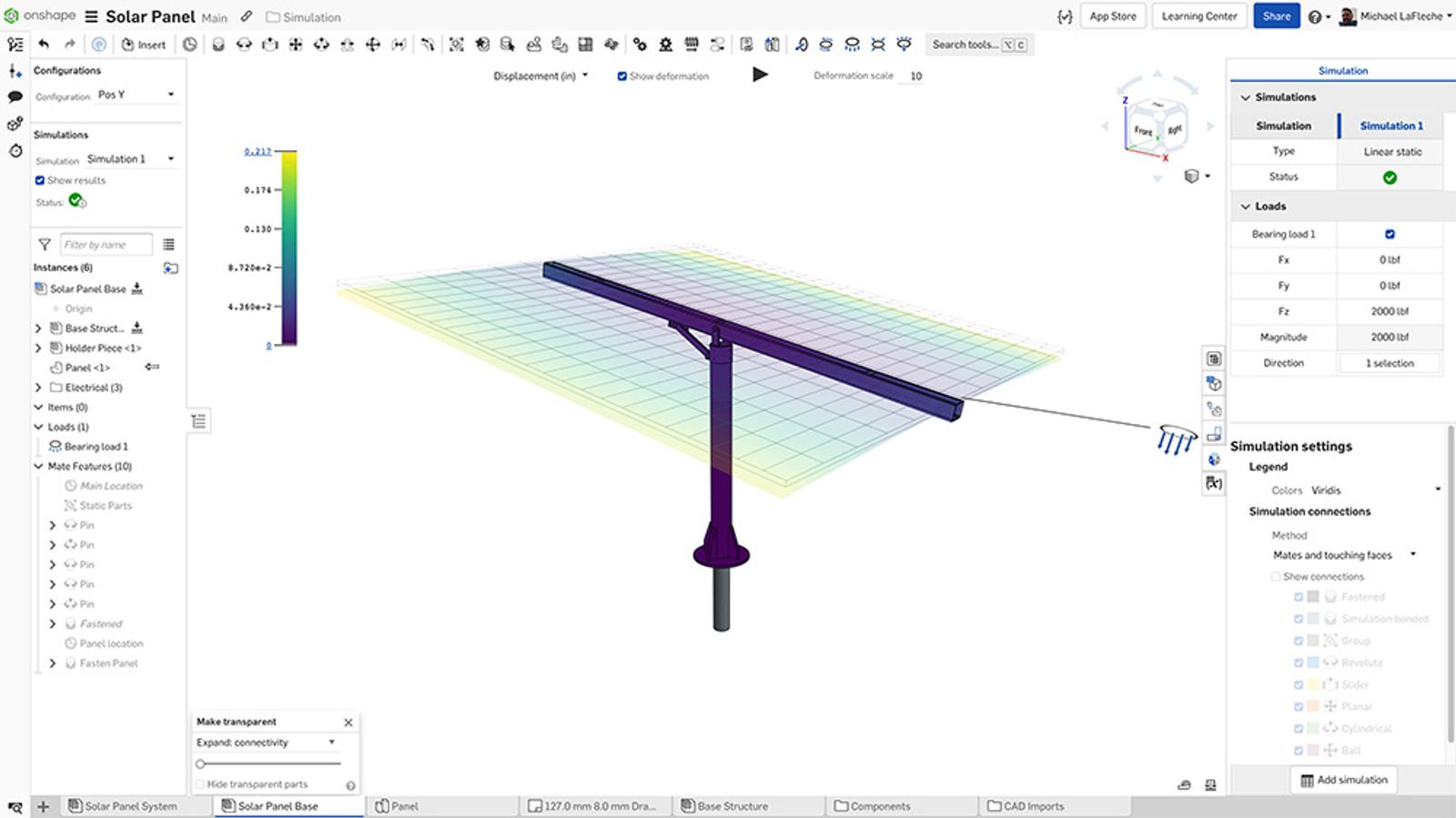
Task: Click the view cube Front face
Action: click(1142, 131)
